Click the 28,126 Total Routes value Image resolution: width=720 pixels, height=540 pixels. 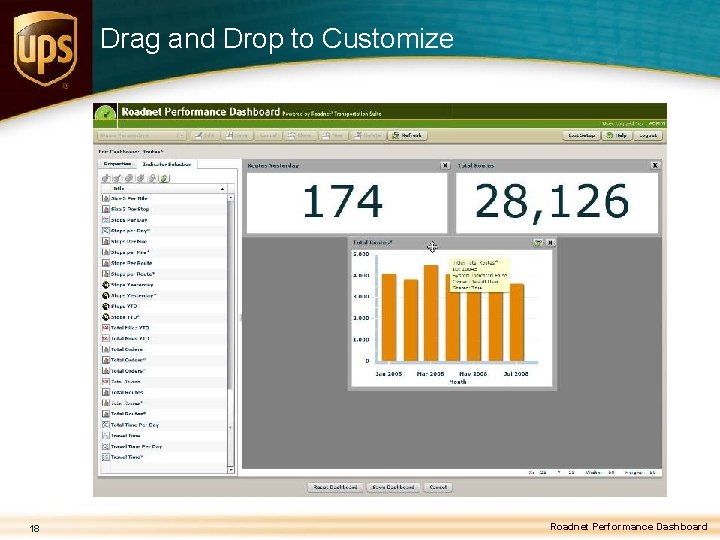[x=552, y=202]
